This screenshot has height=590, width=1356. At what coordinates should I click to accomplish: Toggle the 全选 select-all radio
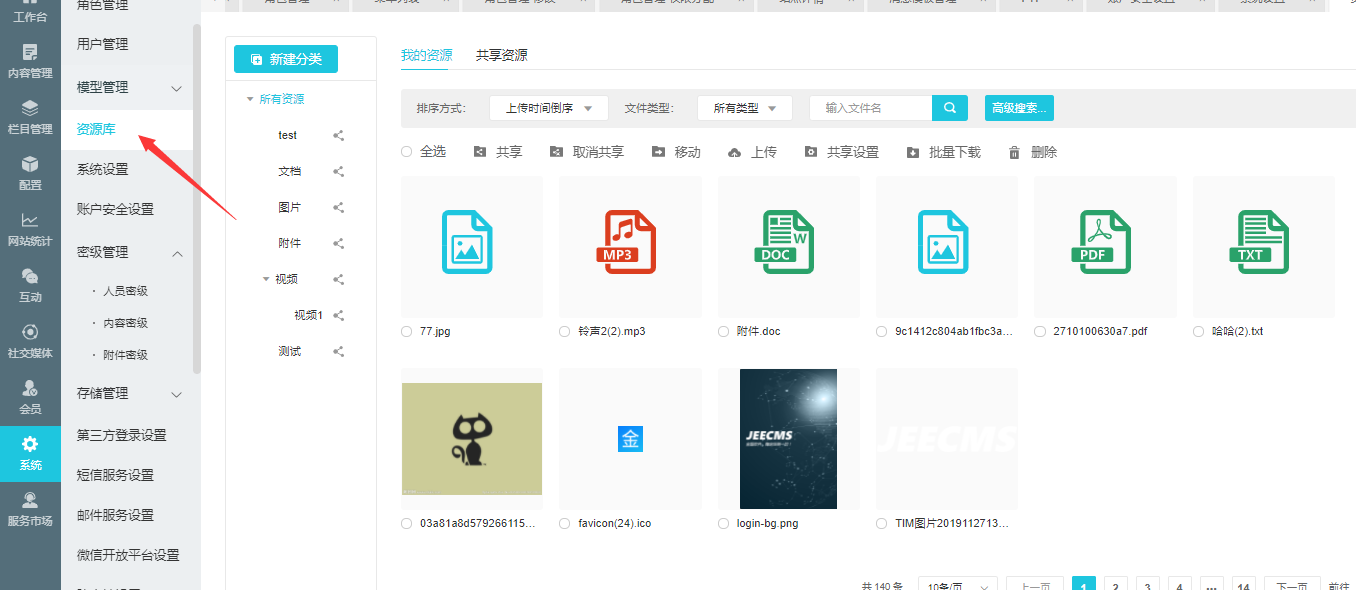[406, 152]
